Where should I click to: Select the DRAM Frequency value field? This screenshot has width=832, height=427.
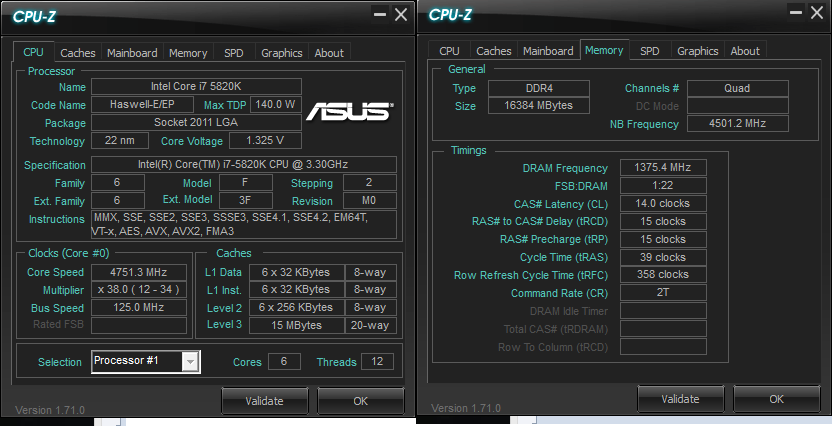click(663, 167)
